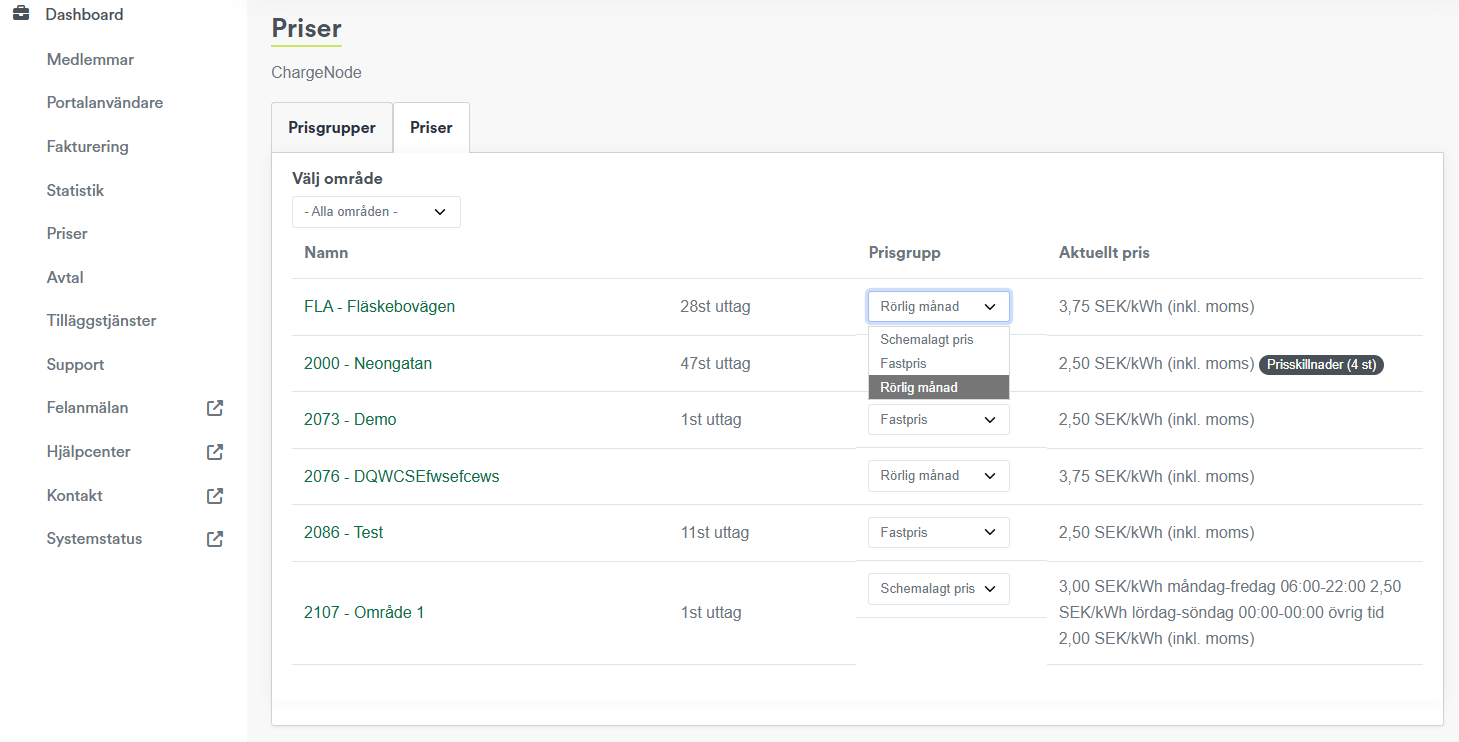Open price group dropdown for 2086 - Test
Image resolution: width=1459 pixels, height=742 pixels.
click(938, 533)
